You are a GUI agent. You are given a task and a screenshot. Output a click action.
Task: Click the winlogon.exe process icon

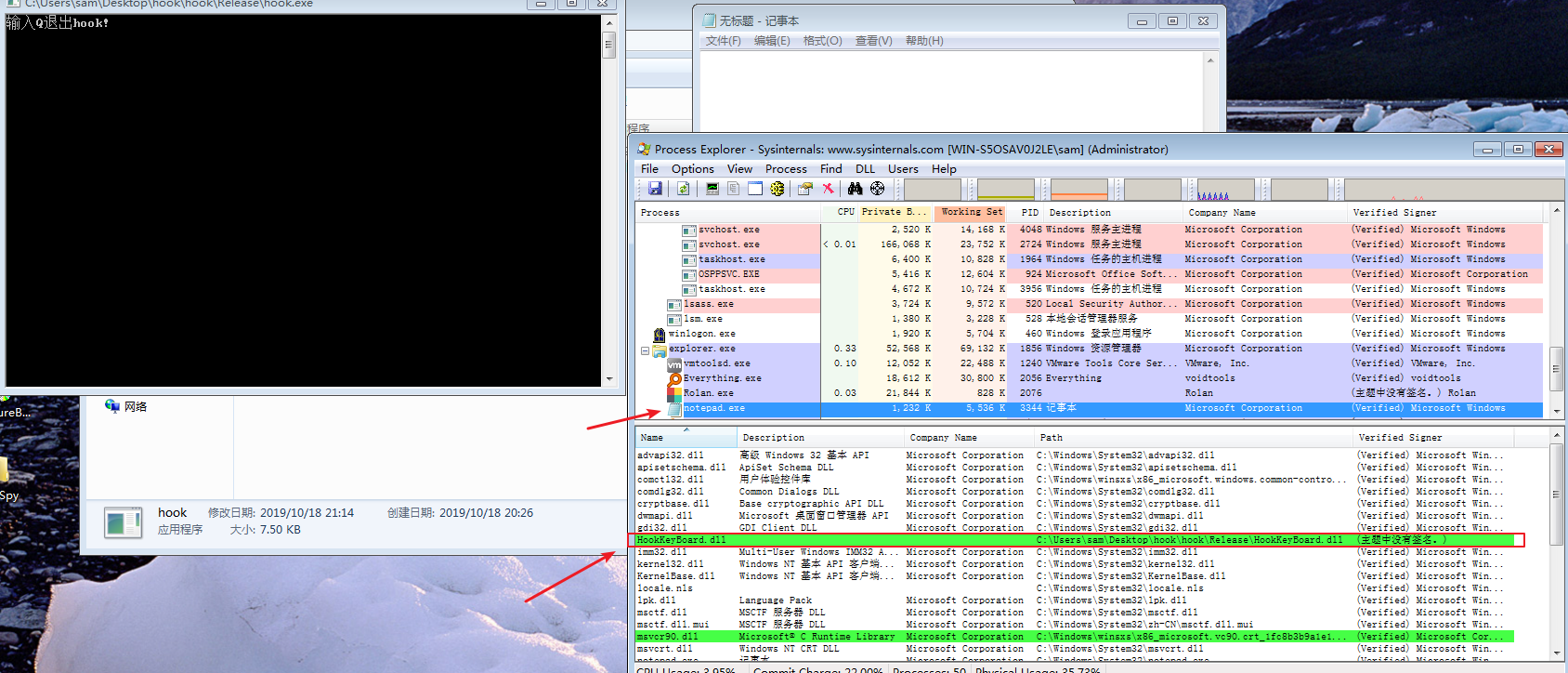click(660, 334)
